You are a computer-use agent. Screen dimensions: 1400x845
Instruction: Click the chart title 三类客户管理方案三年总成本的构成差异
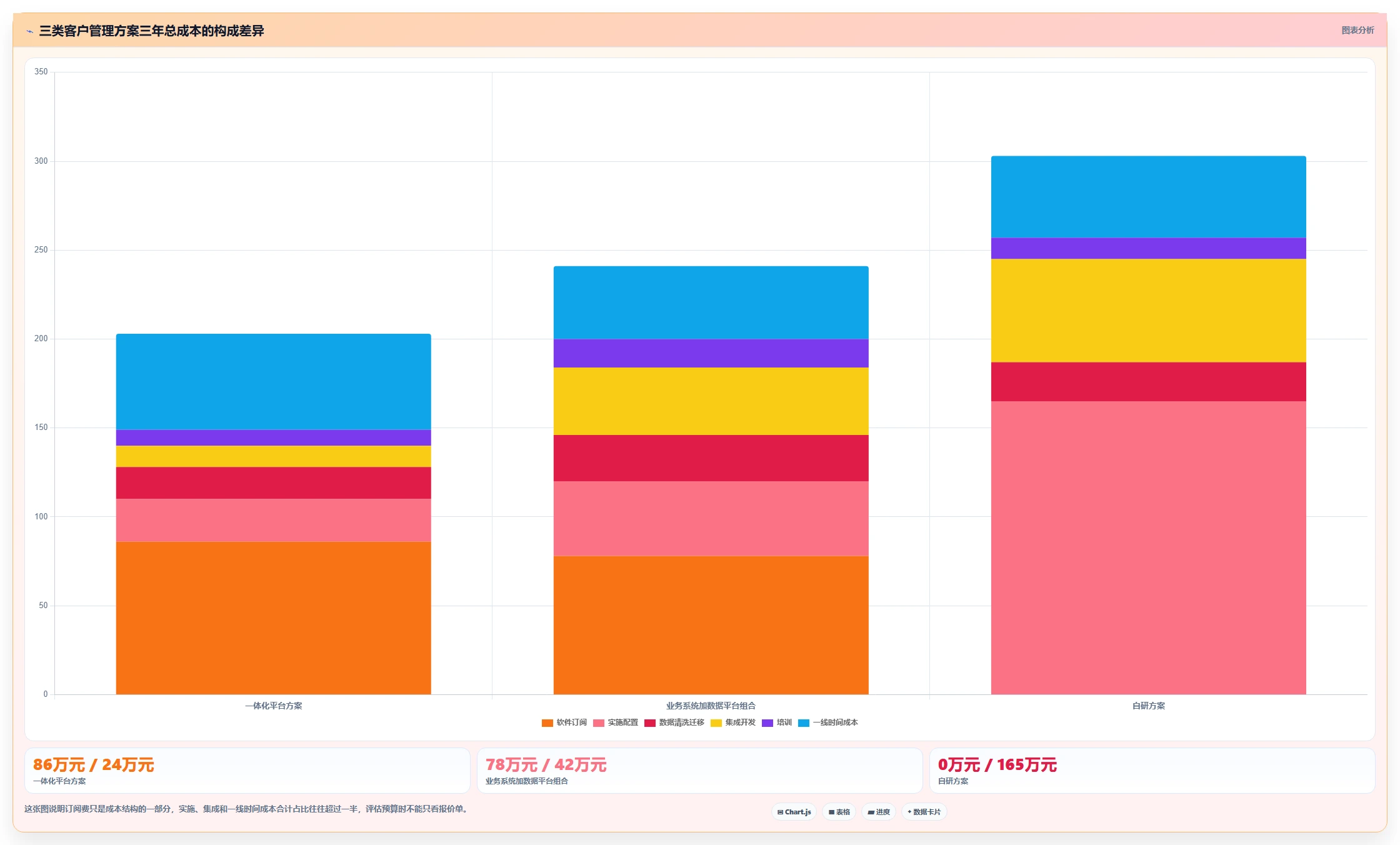point(151,31)
